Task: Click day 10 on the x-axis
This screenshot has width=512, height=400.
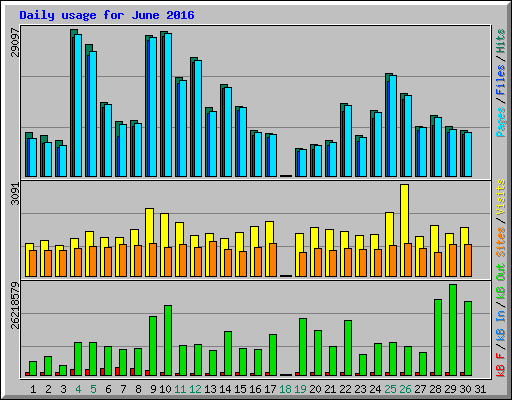Action: click(165, 389)
